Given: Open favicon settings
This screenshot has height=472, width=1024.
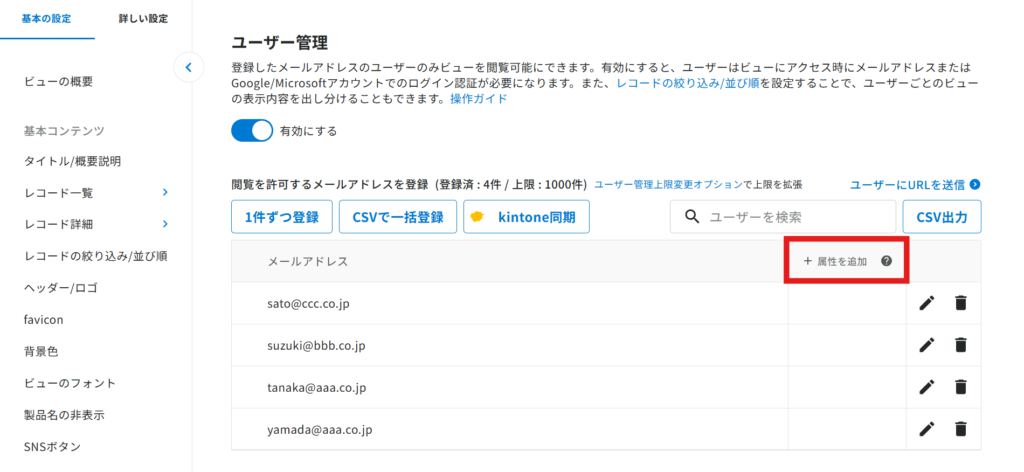Looking at the screenshot, I should point(43,319).
